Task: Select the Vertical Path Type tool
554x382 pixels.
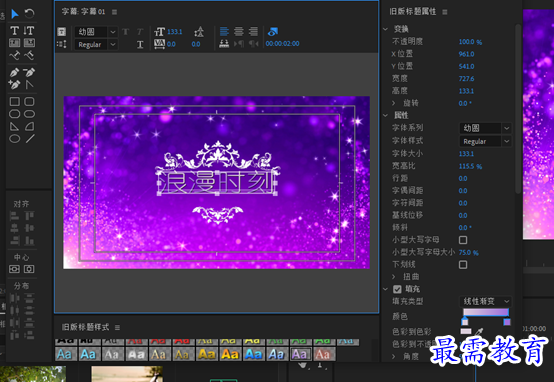Action: point(29,55)
